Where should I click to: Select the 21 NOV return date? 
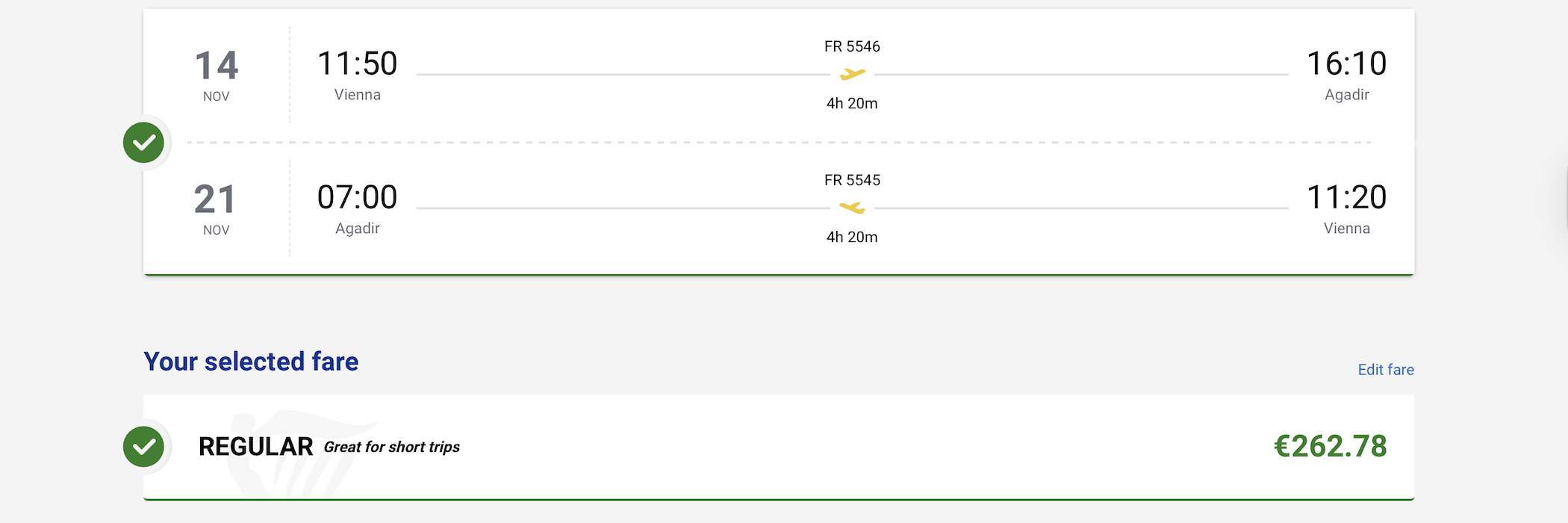coord(216,209)
